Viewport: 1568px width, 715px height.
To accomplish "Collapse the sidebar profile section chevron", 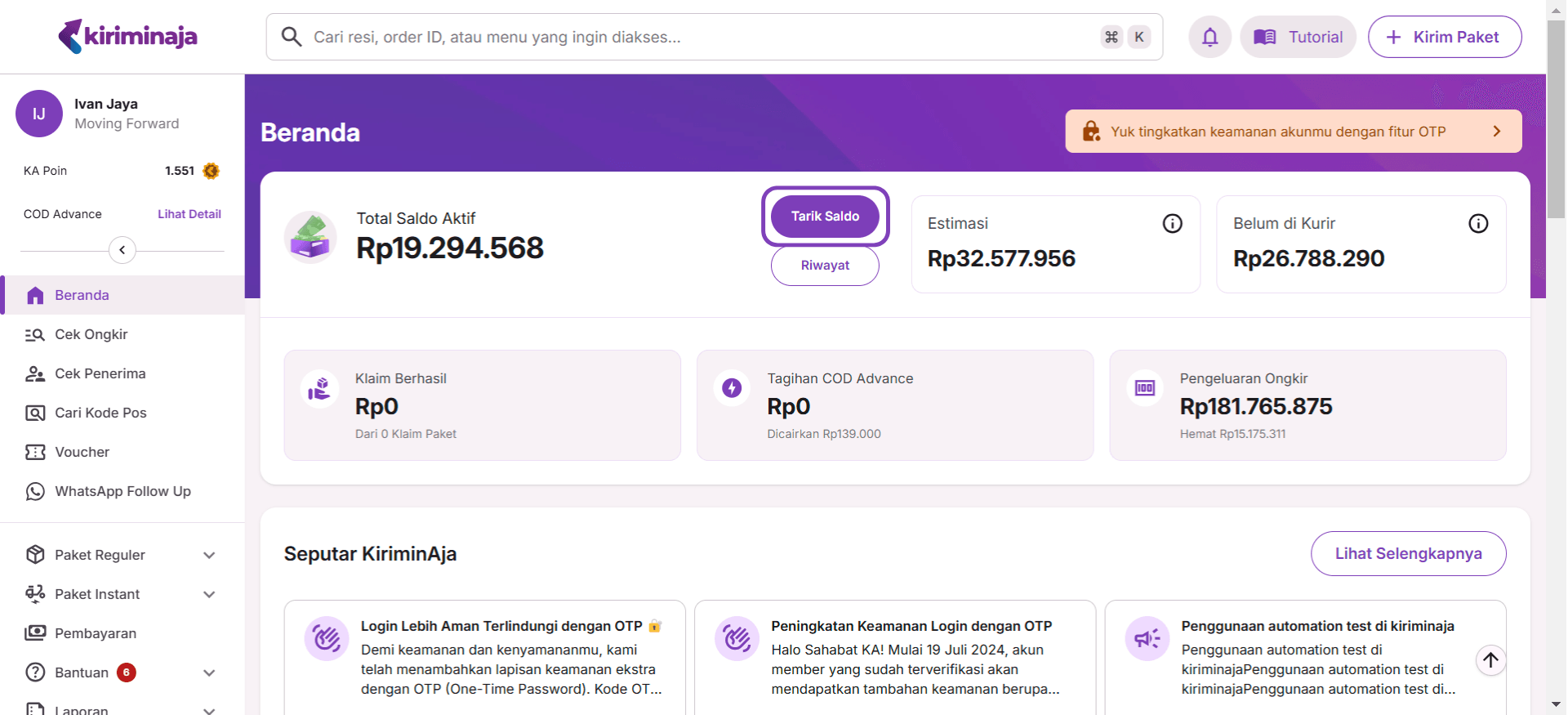I will [122, 250].
